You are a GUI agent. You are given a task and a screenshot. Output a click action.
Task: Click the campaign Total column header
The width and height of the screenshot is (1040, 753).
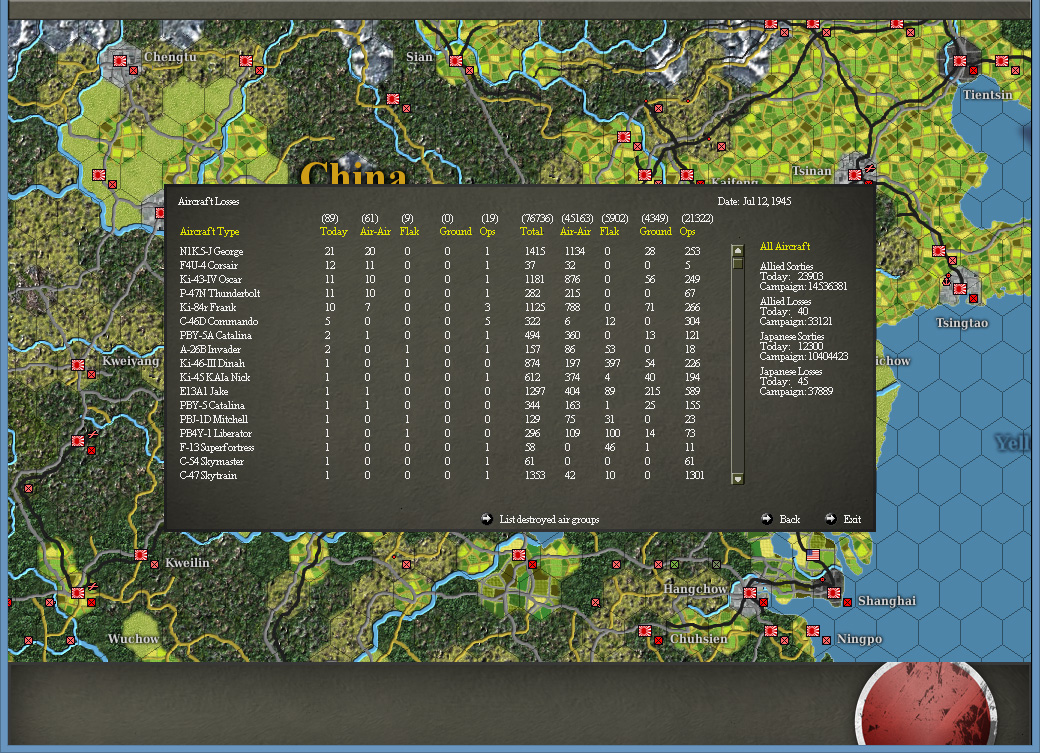point(531,232)
